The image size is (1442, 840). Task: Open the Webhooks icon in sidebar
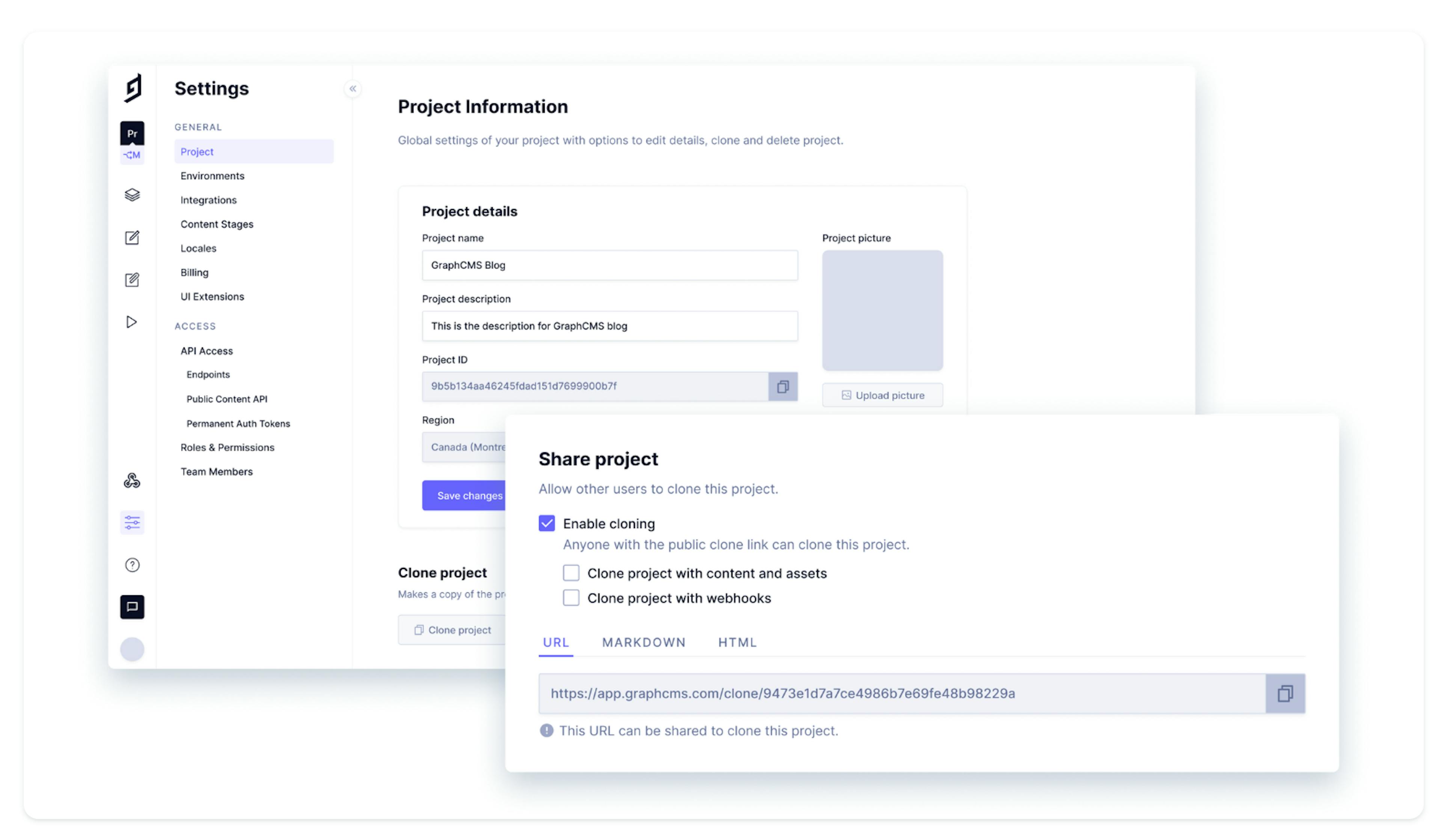coord(132,480)
